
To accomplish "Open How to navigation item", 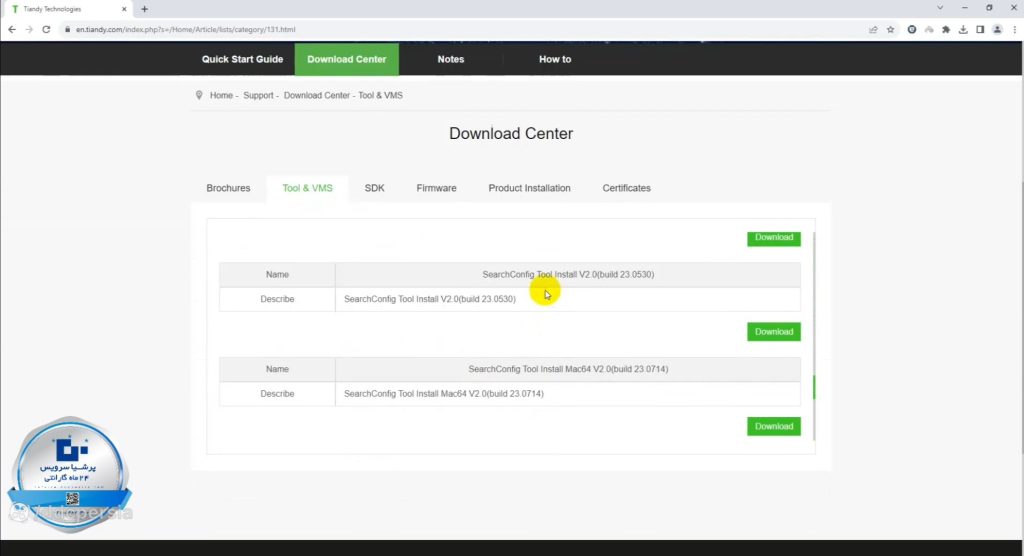I will click(555, 59).
